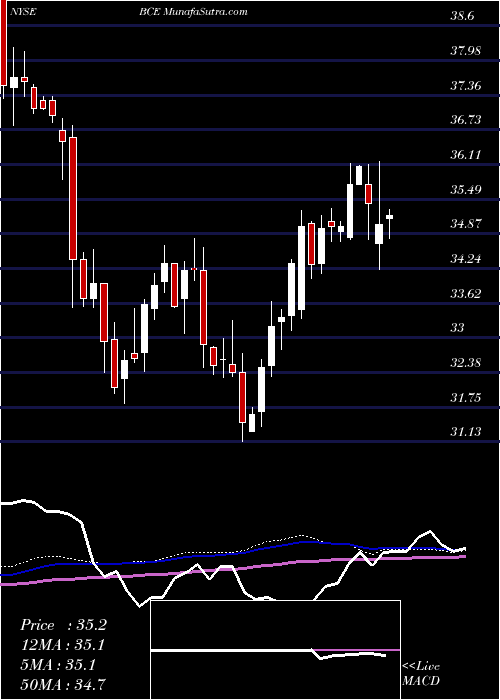Select the 38.6 price axis label
The width and height of the screenshot is (500, 700).
(463, 16)
